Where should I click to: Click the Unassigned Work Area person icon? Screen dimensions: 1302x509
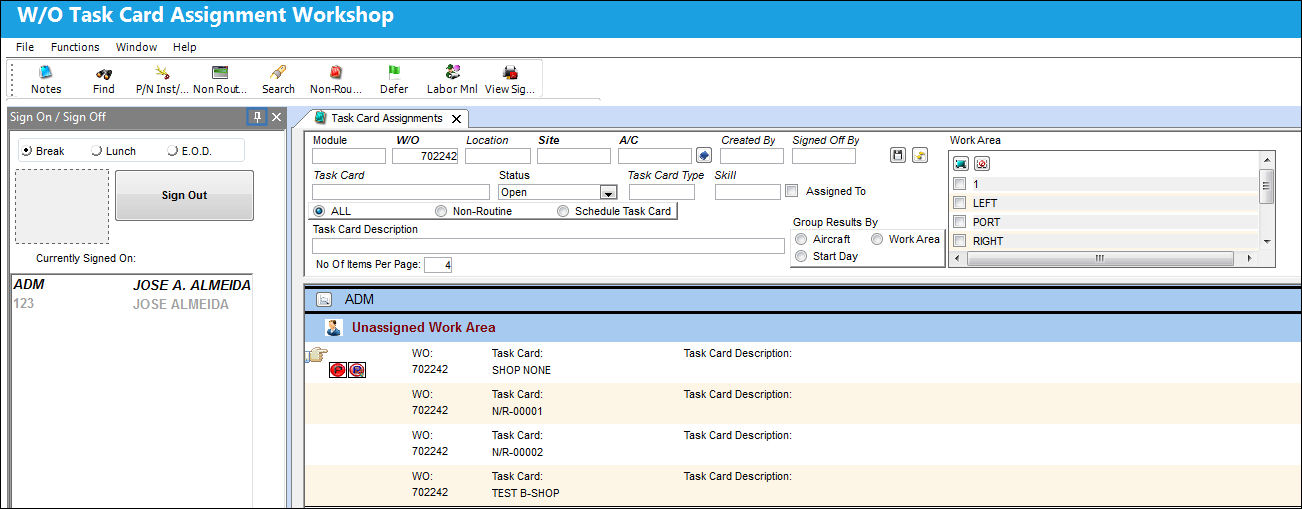tap(334, 327)
